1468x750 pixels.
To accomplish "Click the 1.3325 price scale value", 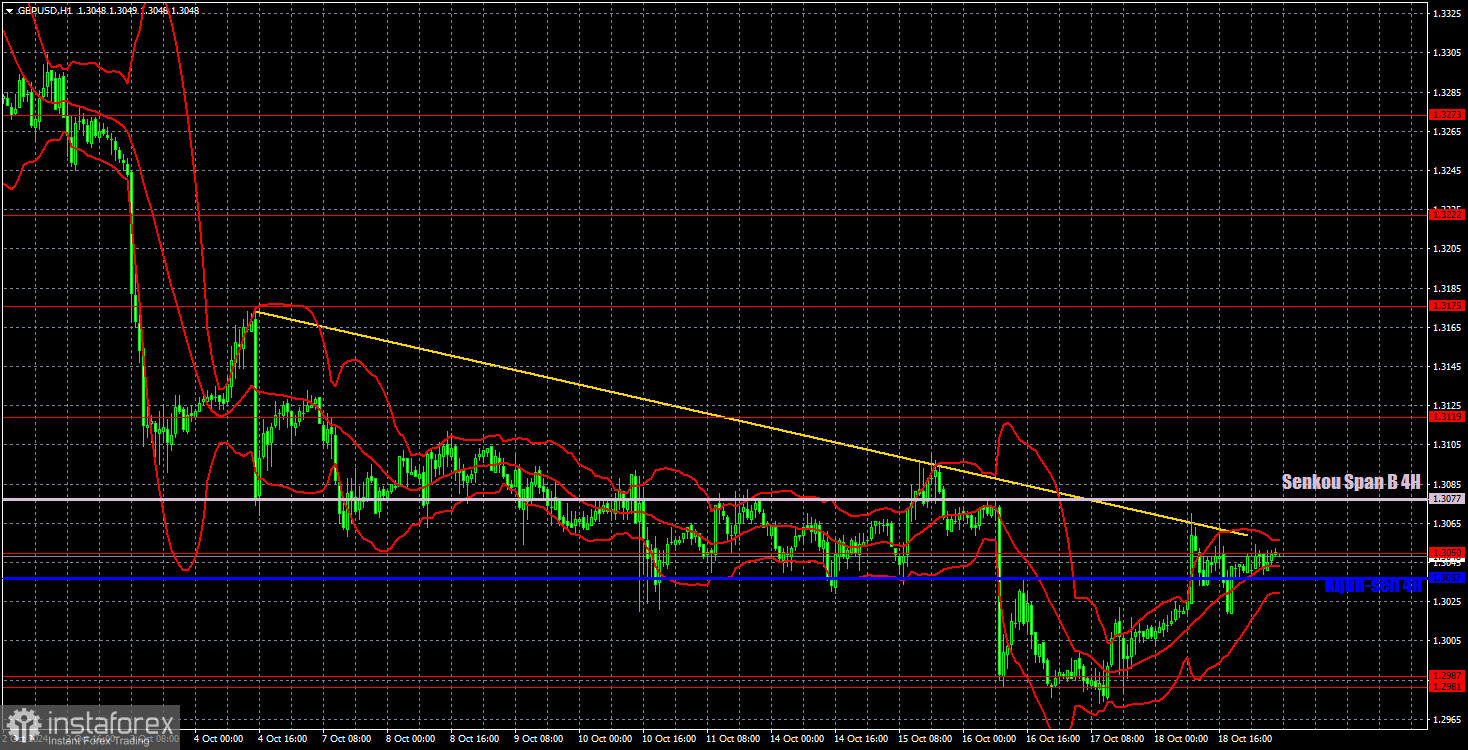I will (1448, 14).
